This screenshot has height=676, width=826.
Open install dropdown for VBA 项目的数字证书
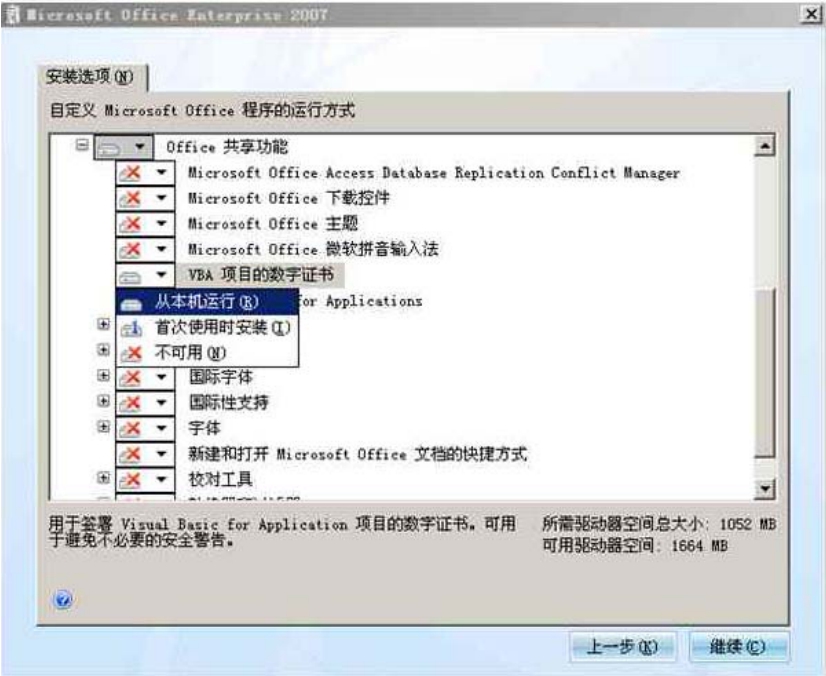click(160, 274)
